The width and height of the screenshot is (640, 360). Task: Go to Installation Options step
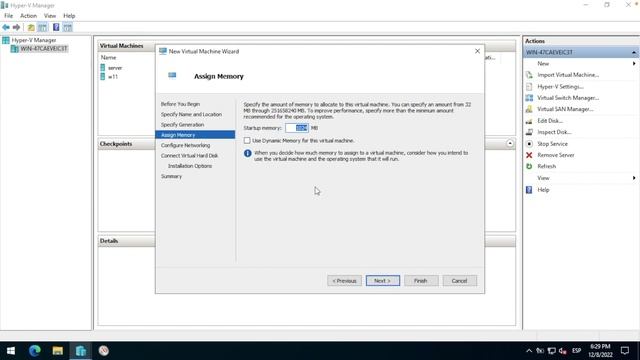click(190, 166)
